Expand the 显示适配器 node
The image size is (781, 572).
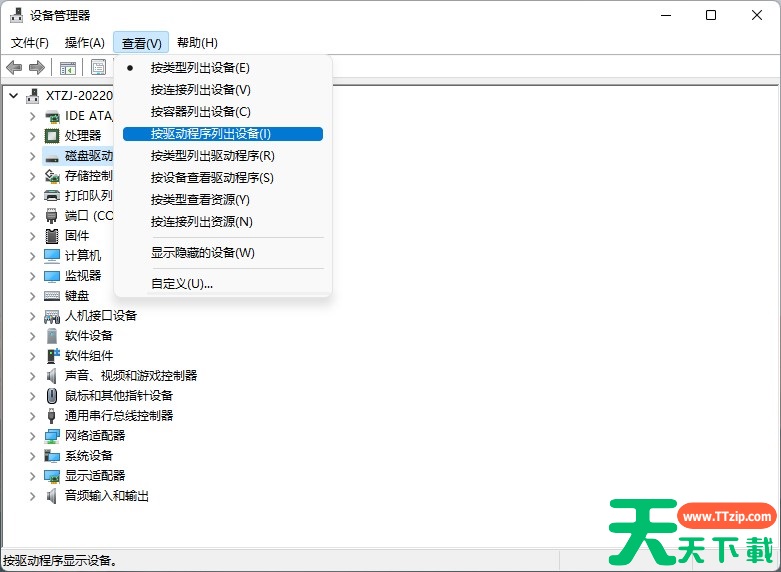point(33,476)
